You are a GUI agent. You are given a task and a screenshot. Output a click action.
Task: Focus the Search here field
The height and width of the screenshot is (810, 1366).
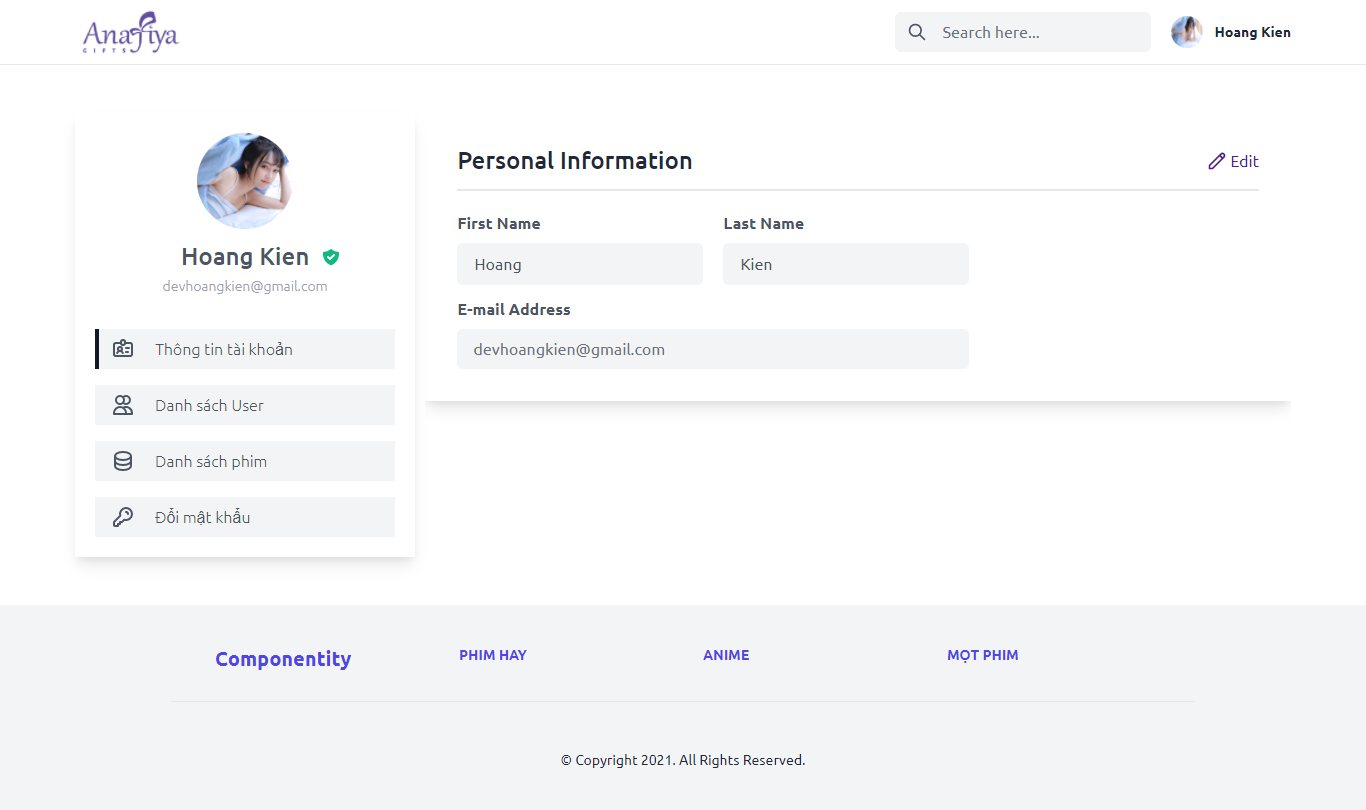coord(1023,32)
